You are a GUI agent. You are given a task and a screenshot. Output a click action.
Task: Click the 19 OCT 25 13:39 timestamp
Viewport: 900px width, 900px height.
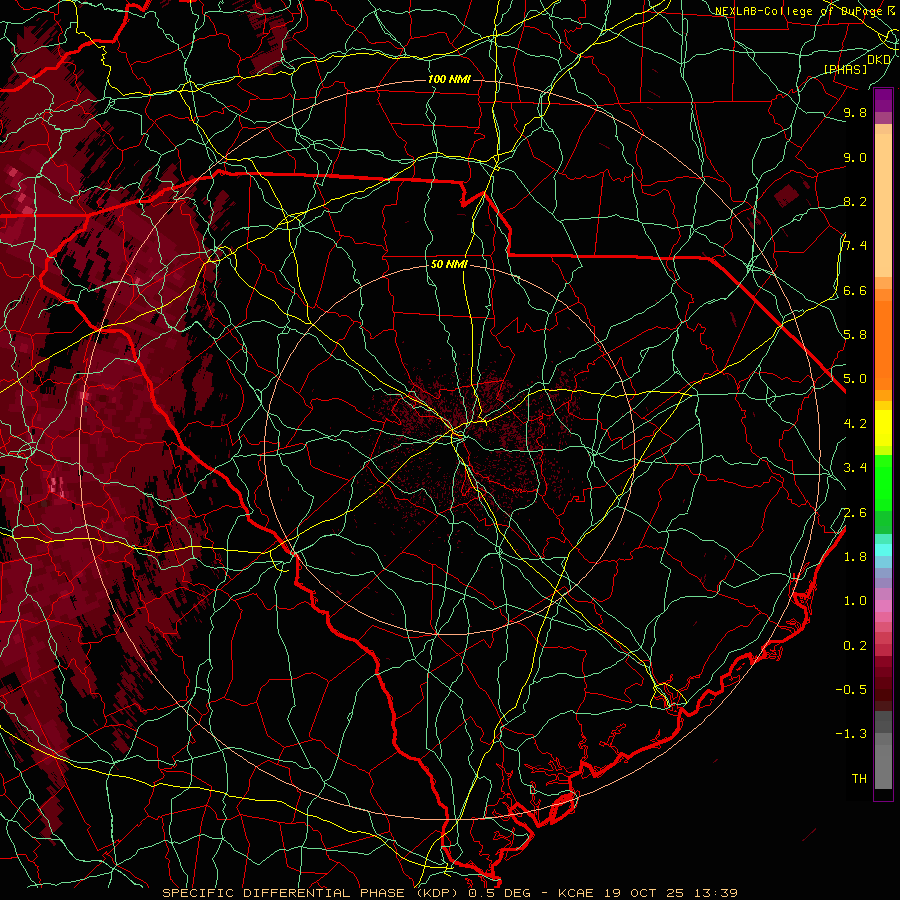671,893
